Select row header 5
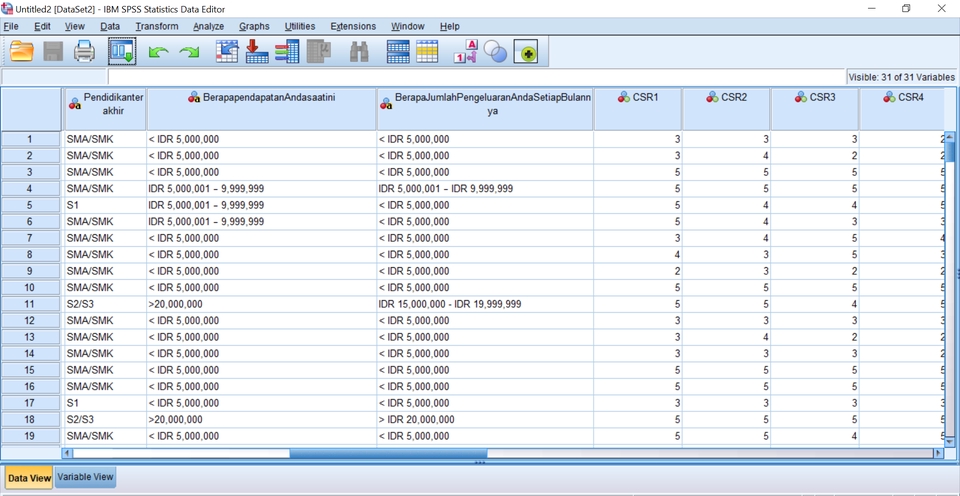The height and width of the screenshot is (496, 960). [31, 205]
